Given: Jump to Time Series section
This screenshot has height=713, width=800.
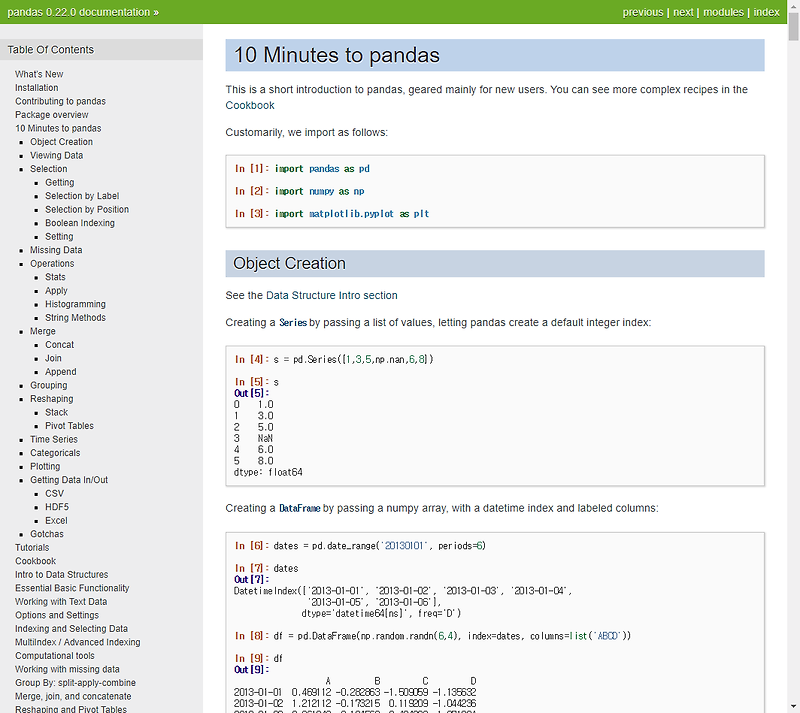Looking at the screenshot, I should pos(54,439).
